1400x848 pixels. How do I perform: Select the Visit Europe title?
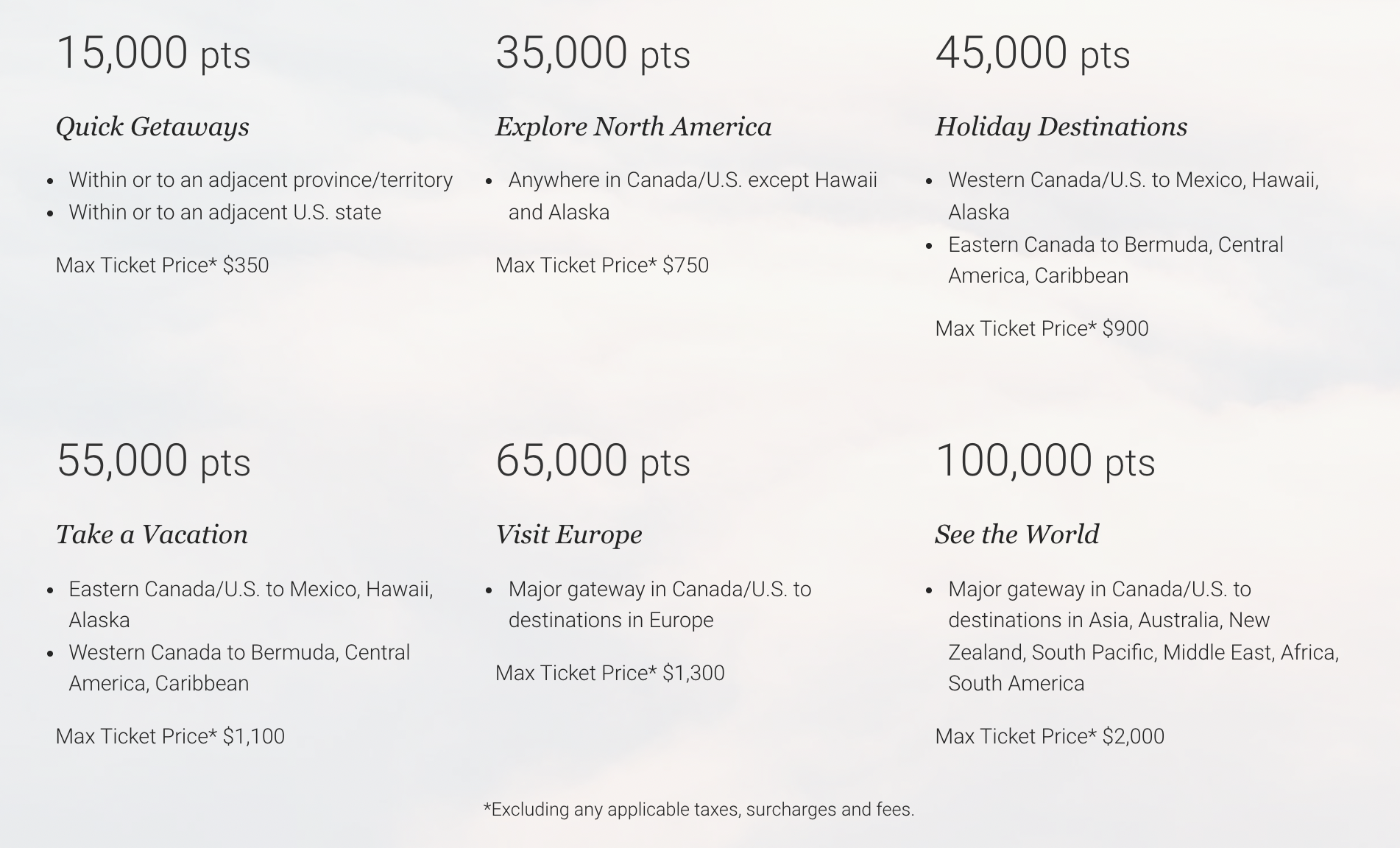pos(568,534)
